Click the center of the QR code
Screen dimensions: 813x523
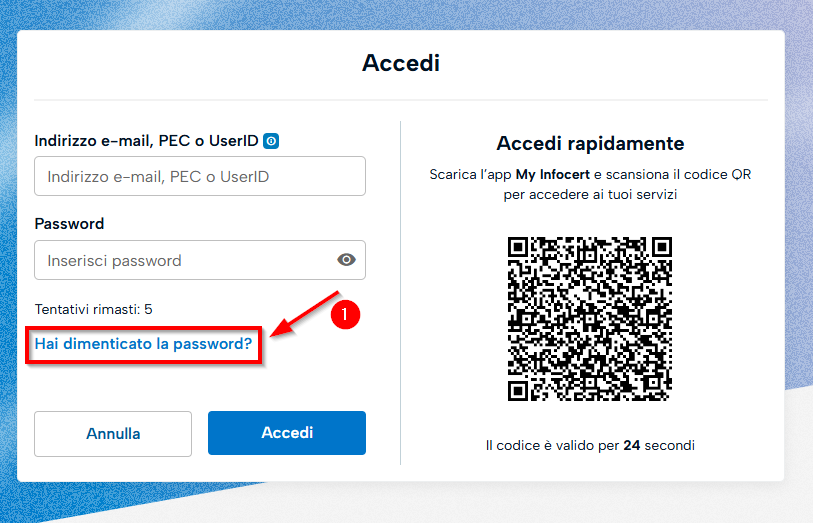coord(590,317)
